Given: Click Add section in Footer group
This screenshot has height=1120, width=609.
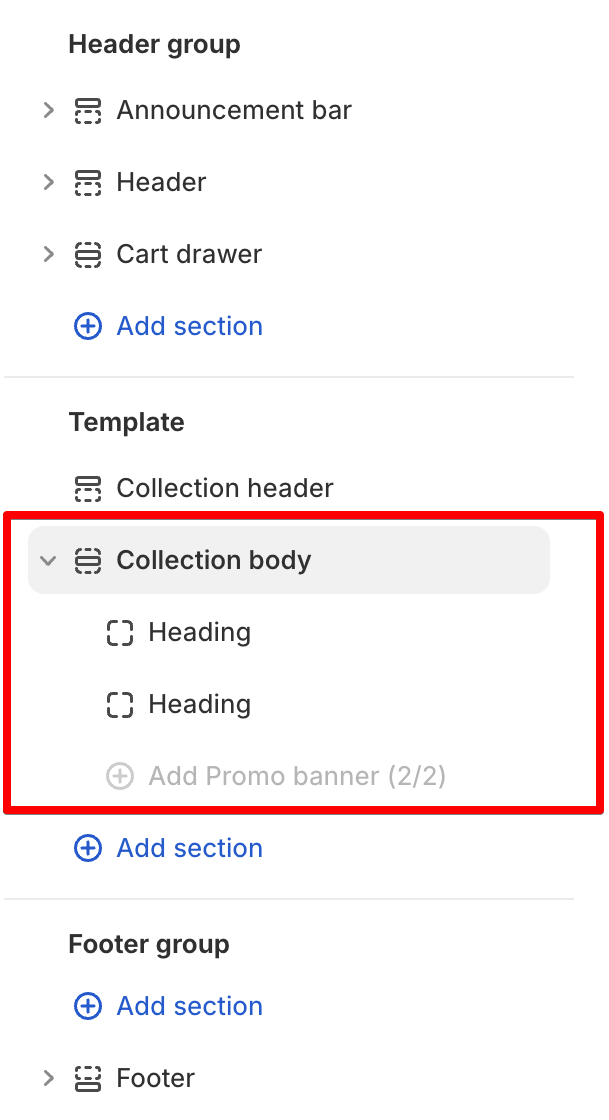Looking at the screenshot, I should pos(189,1006).
